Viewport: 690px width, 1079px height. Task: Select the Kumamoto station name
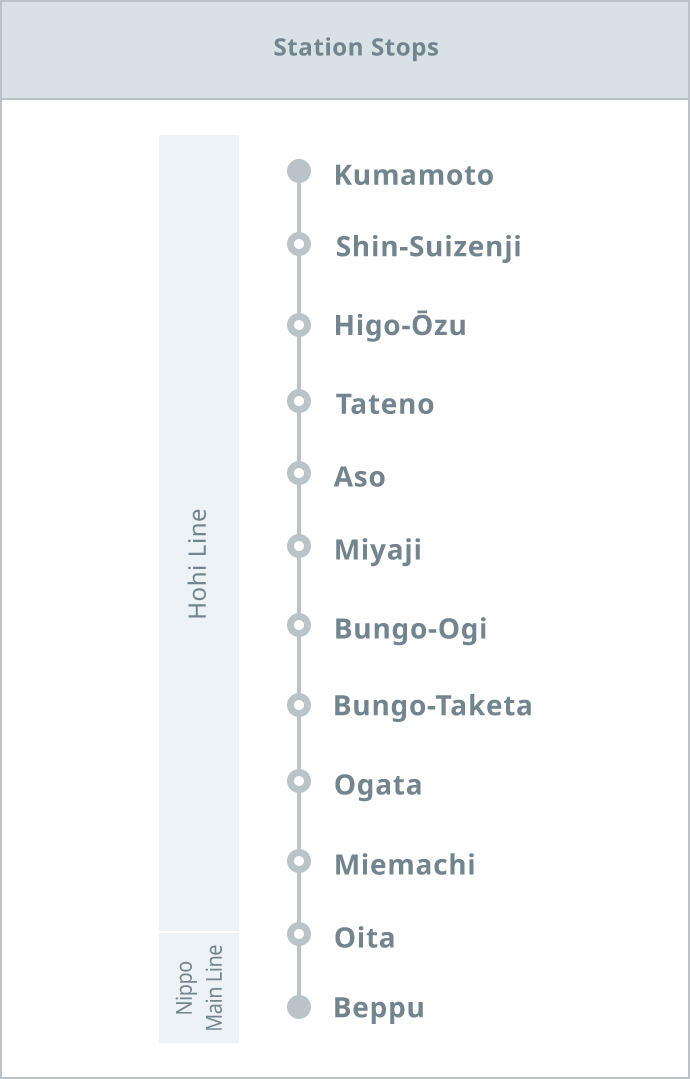click(x=413, y=175)
